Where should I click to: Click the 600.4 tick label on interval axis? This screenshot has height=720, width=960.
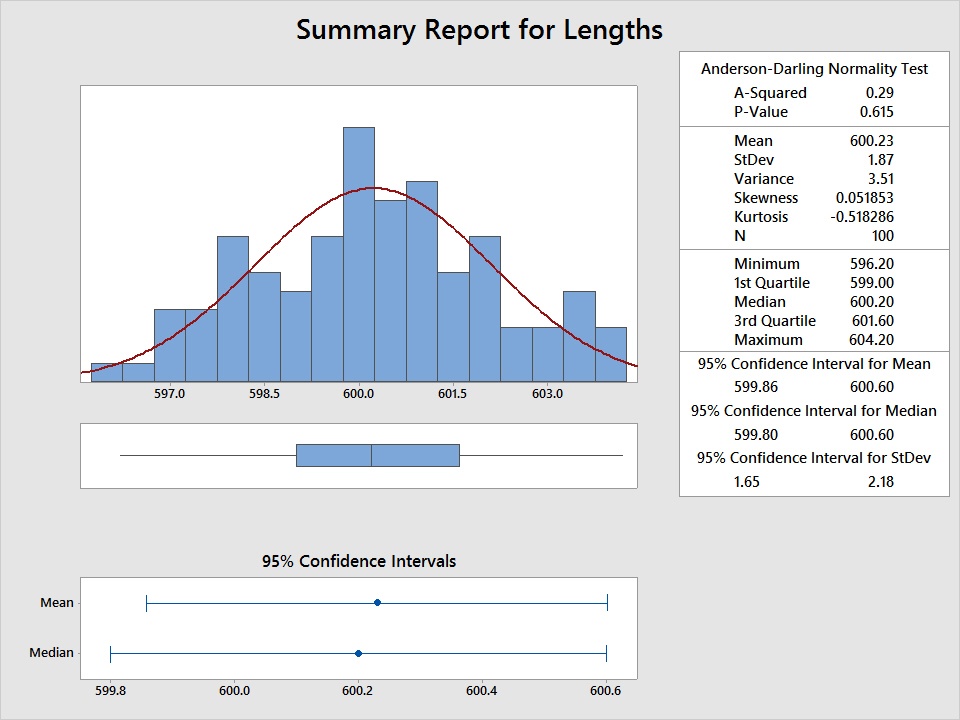click(482, 690)
